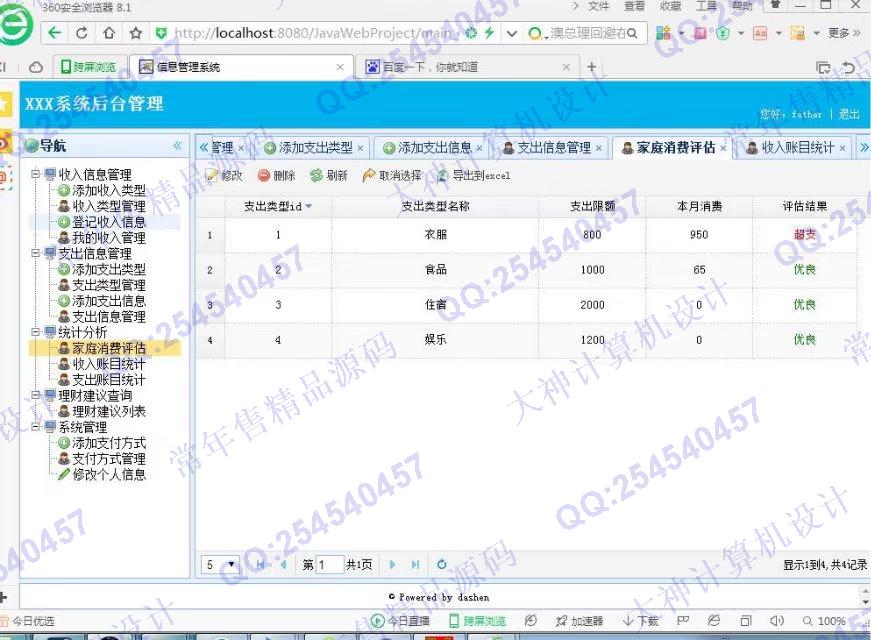Viewport: 871px width, 640px height.
Task: Export table with 导出到excel button
Action: tap(473, 176)
